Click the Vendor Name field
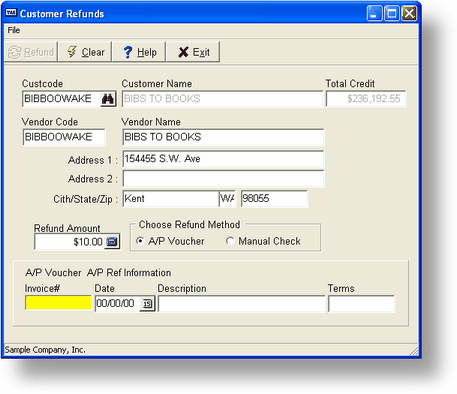Image resolution: width=457 pixels, height=394 pixels. coord(223,137)
